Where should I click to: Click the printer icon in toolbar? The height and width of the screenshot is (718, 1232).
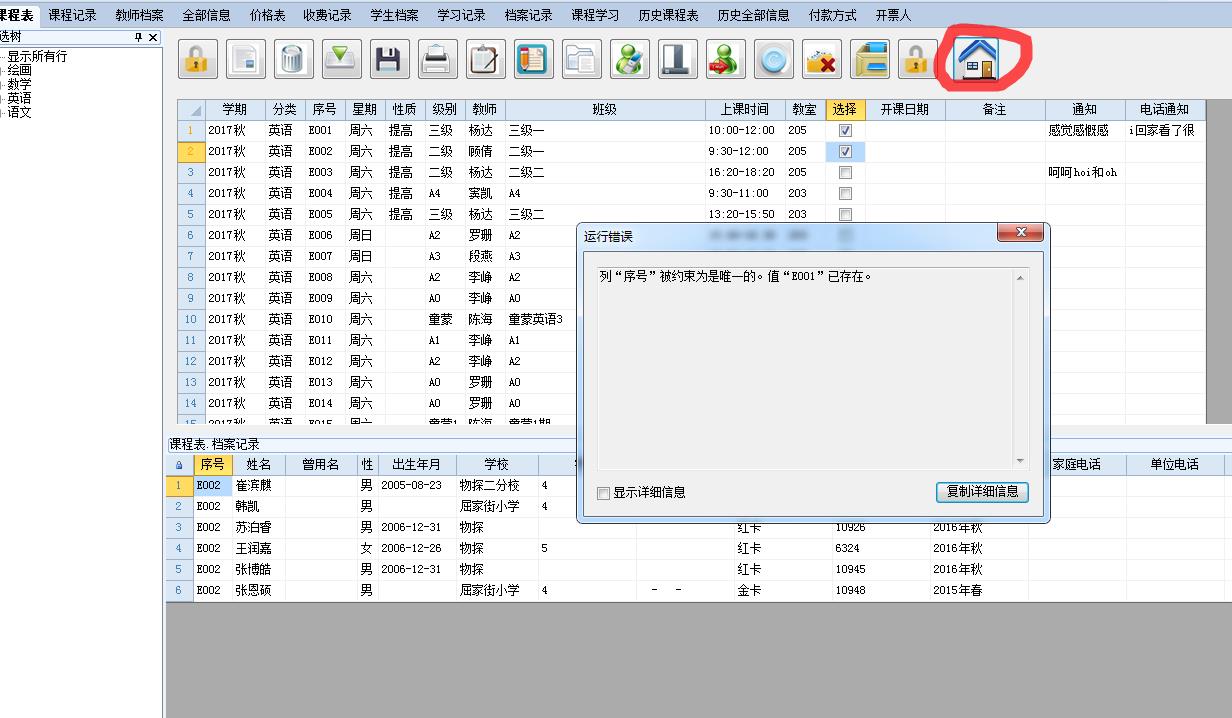(438, 60)
